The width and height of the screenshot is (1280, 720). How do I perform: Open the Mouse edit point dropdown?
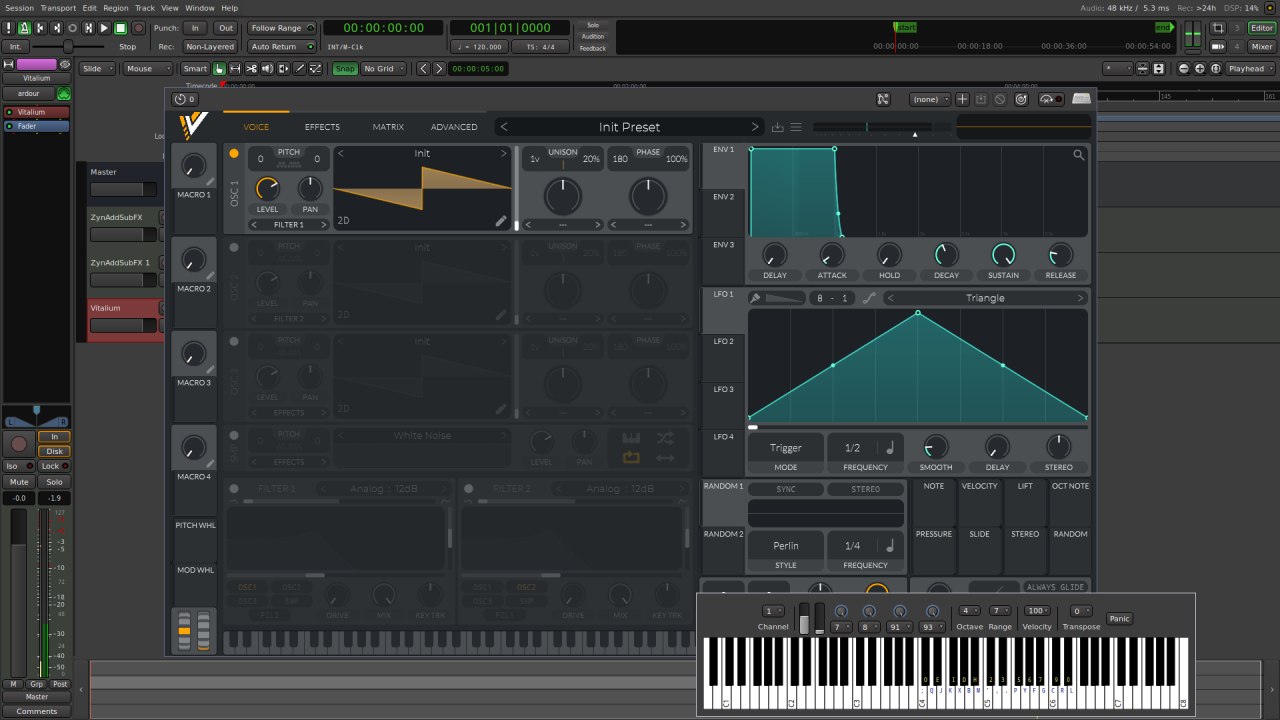pos(147,69)
